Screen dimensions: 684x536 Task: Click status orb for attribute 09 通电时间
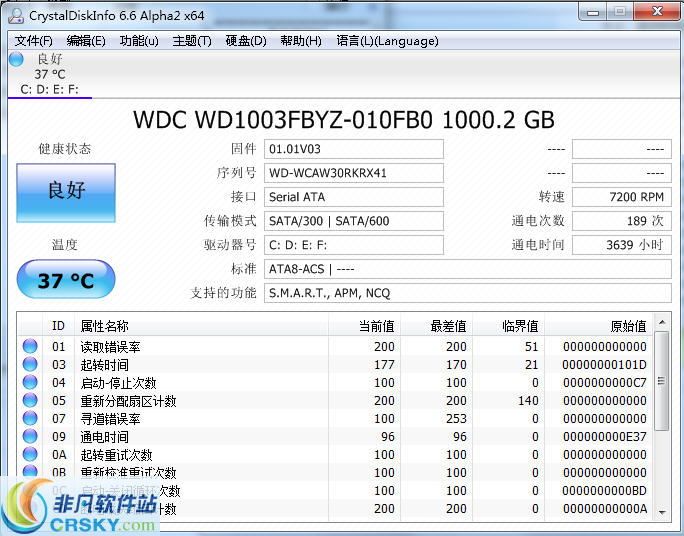[30, 436]
